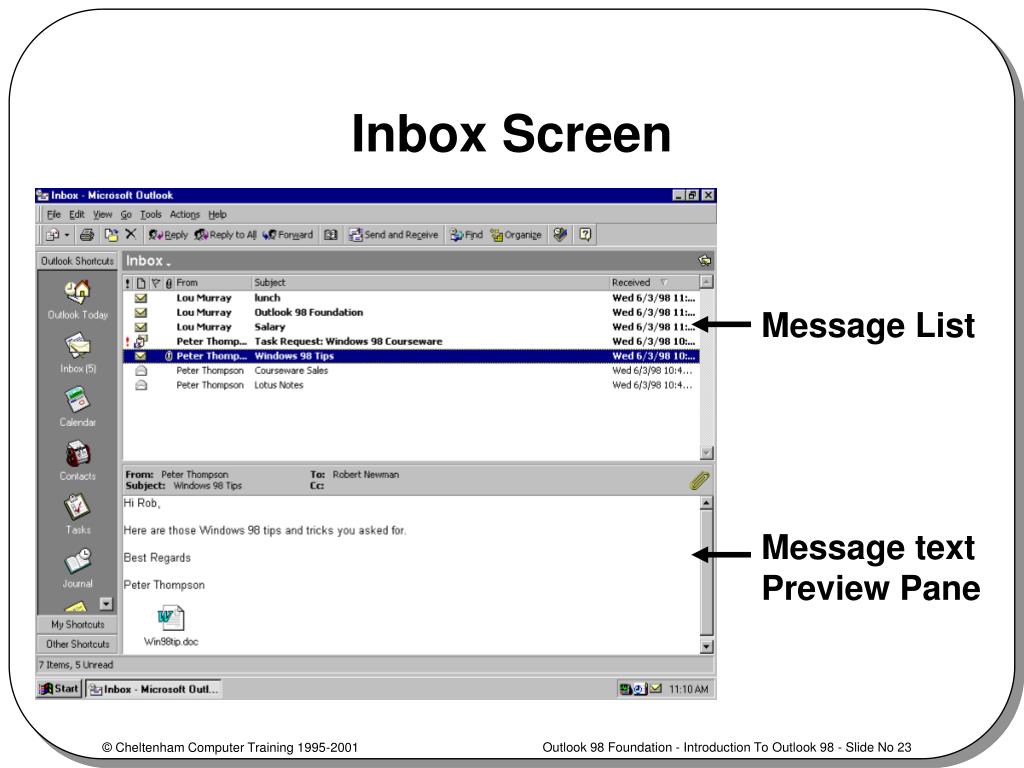Open the Contacts shortcut icon

pyautogui.click(x=77, y=453)
